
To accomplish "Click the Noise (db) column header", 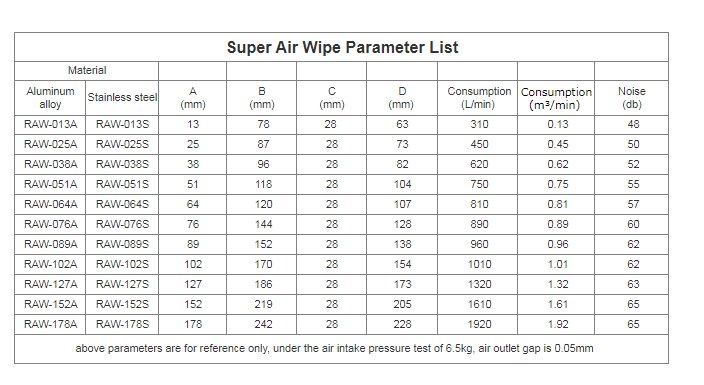I will tap(631, 97).
